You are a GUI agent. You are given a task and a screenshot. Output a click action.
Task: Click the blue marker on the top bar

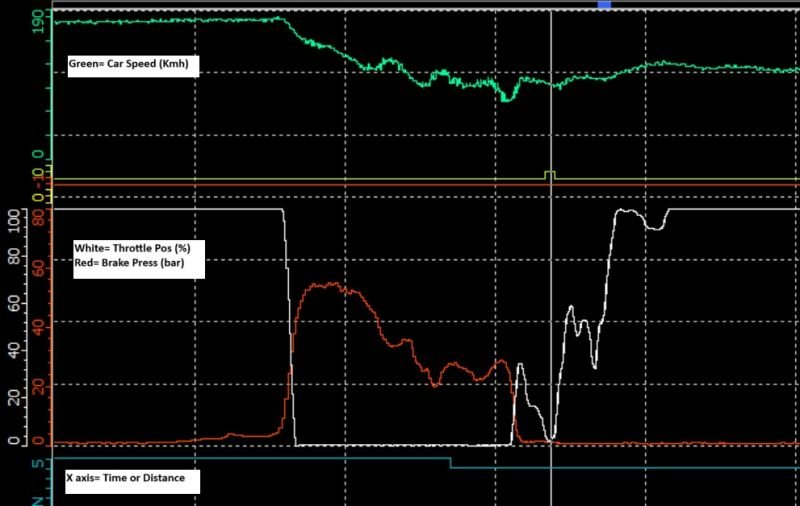[x=604, y=5]
